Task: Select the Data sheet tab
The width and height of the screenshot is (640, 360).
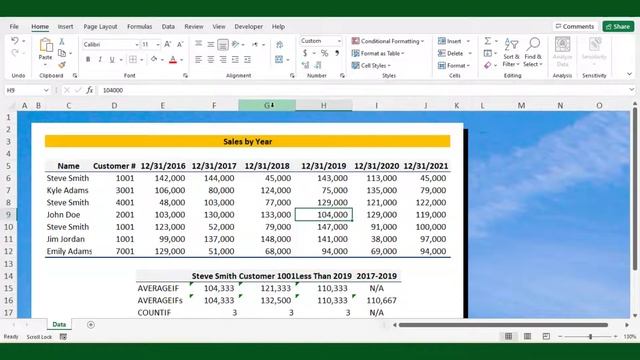Action: pos(59,324)
